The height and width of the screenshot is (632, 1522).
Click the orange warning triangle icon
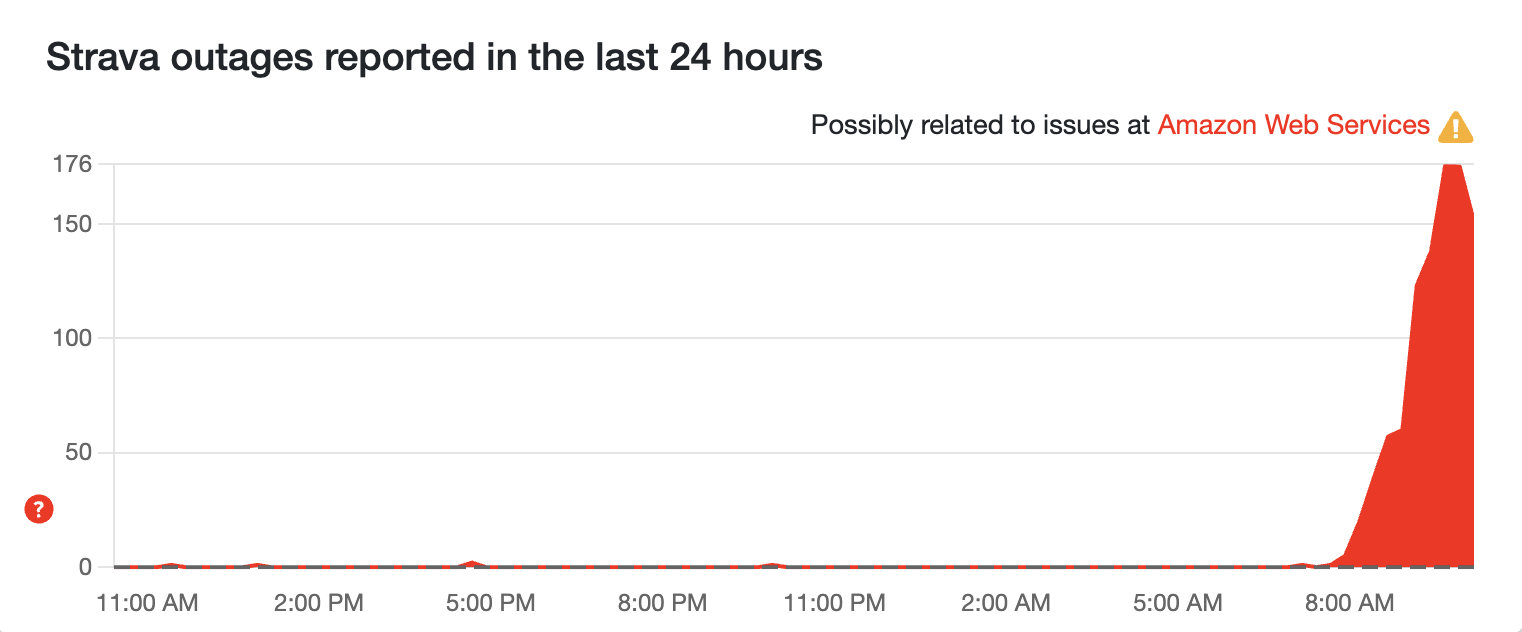click(x=1455, y=127)
